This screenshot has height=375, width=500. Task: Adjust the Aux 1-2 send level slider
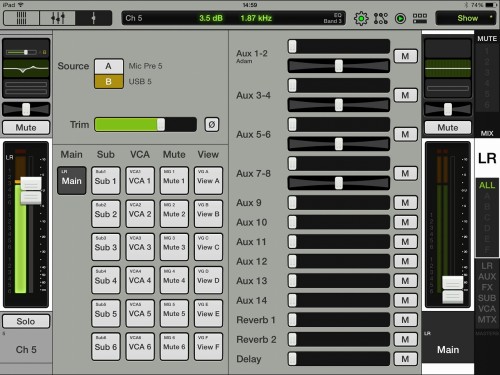coord(339,46)
